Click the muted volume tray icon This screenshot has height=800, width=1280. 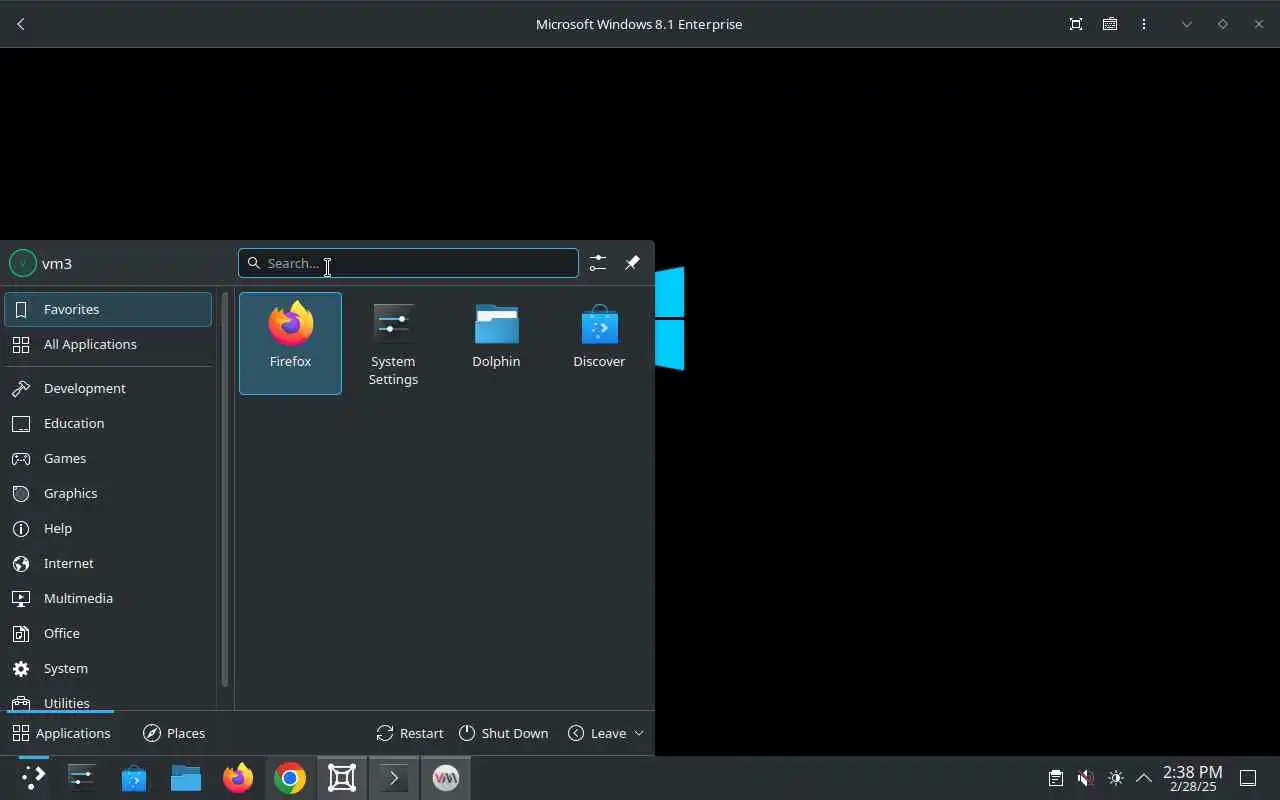(x=1085, y=778)
